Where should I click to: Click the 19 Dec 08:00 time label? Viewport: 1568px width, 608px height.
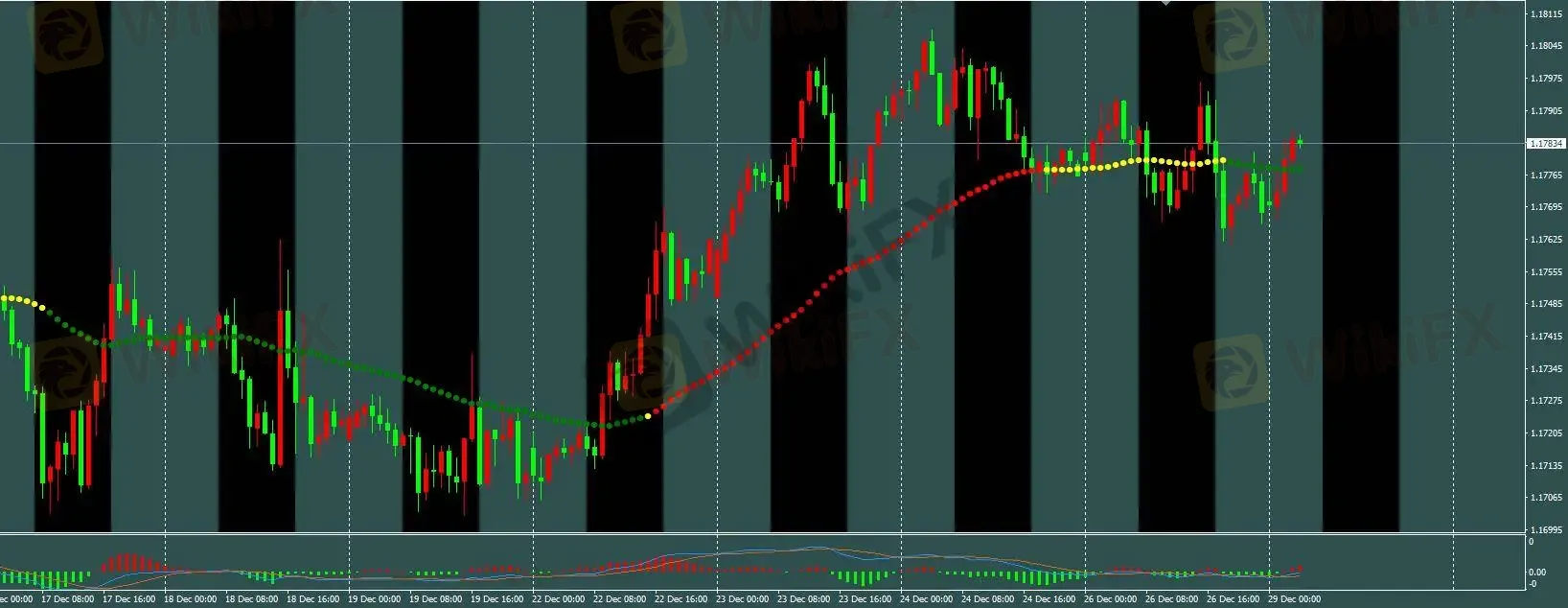point(435,599)
